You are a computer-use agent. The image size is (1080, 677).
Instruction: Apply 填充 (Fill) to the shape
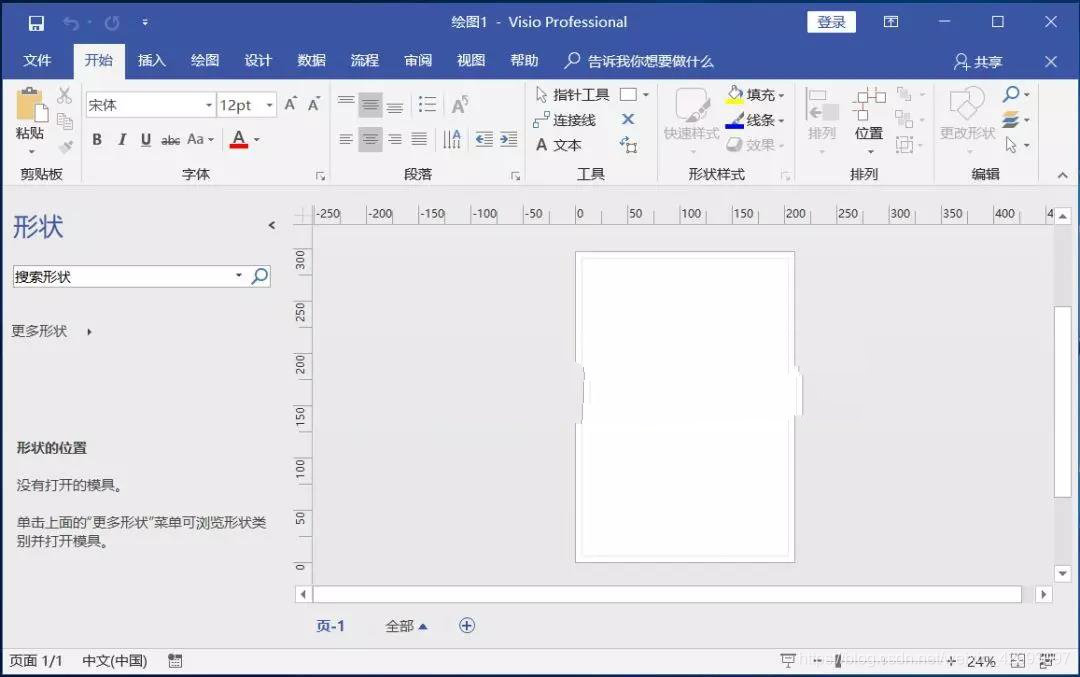point(750,94)
